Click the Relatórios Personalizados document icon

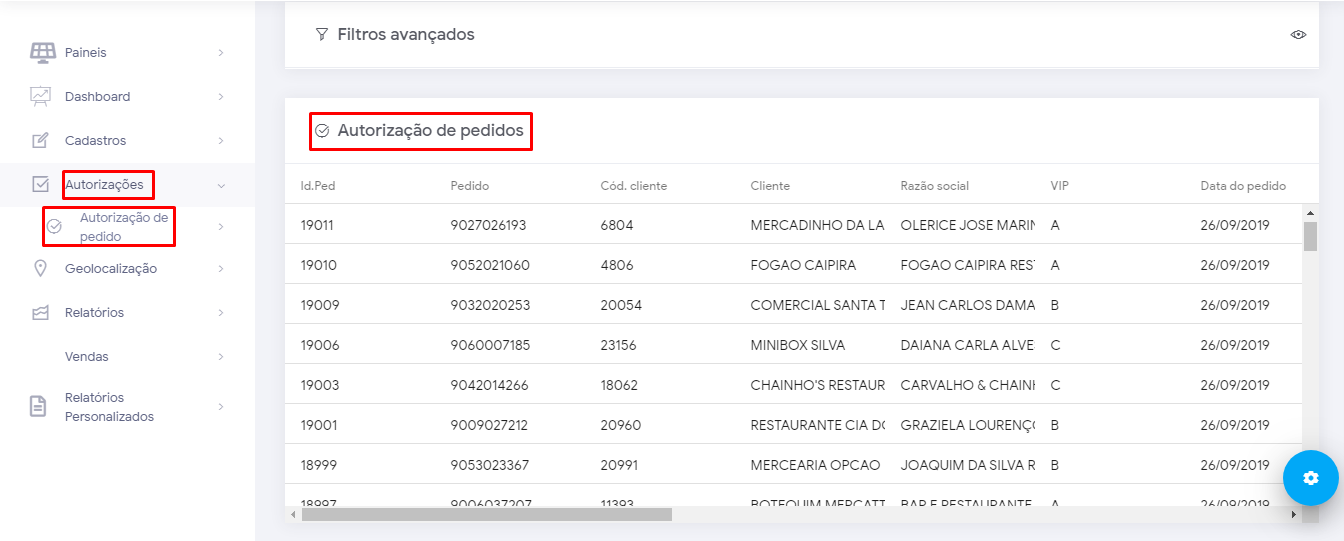[x=38, y=406]
